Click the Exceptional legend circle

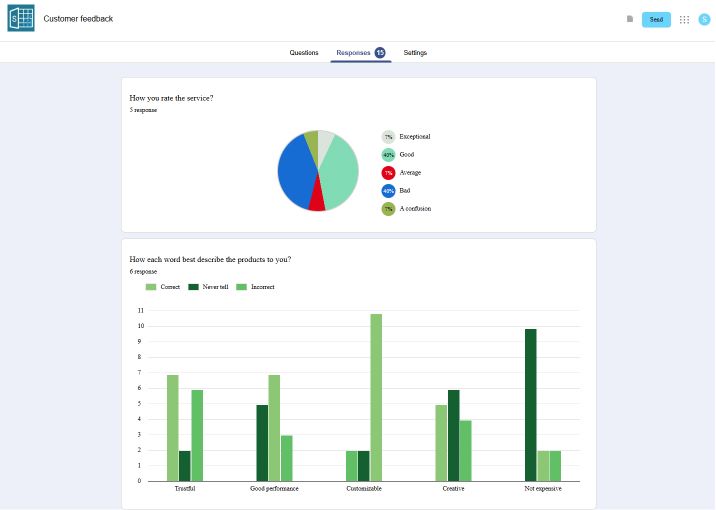(x=388, y=136)
